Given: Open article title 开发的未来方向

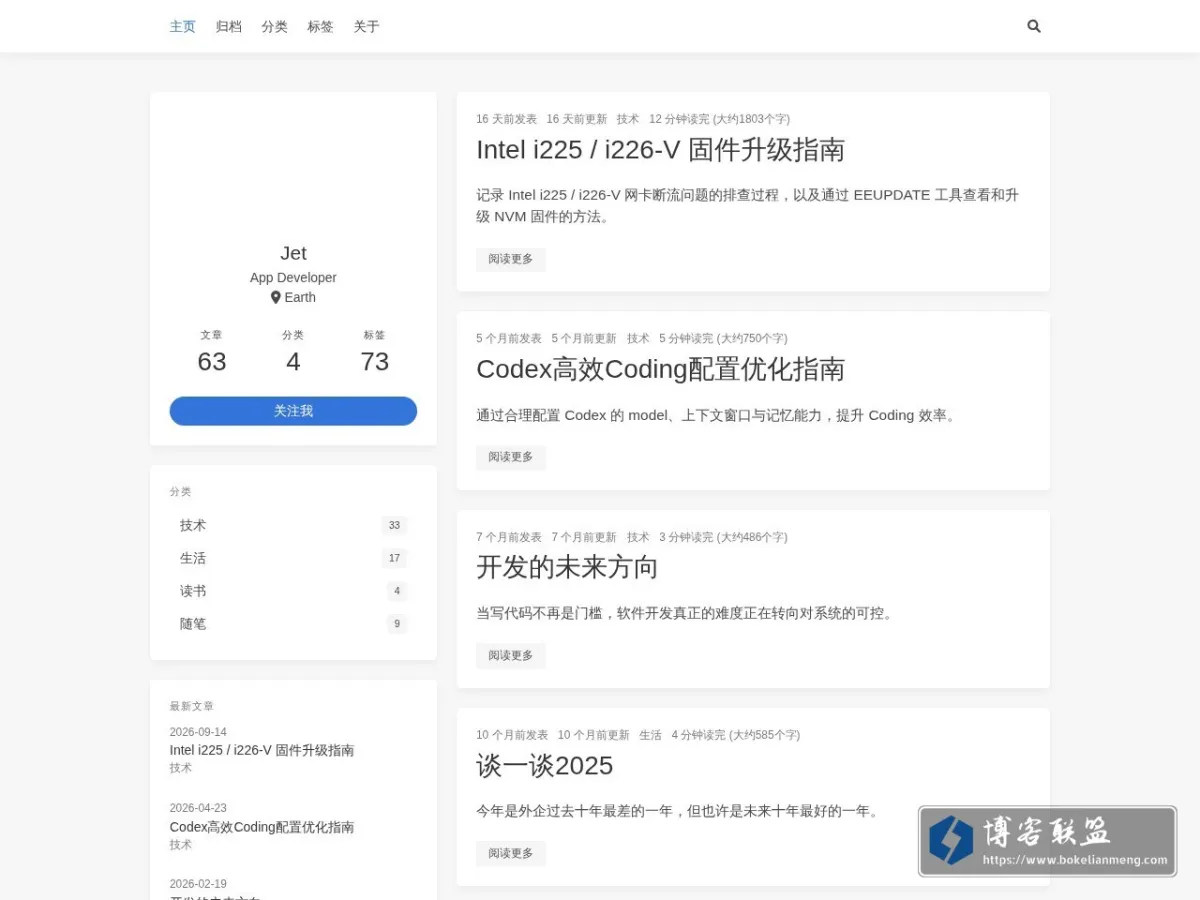Looking at the screenshot, I should pyautogui.click(x=567, y=568).
